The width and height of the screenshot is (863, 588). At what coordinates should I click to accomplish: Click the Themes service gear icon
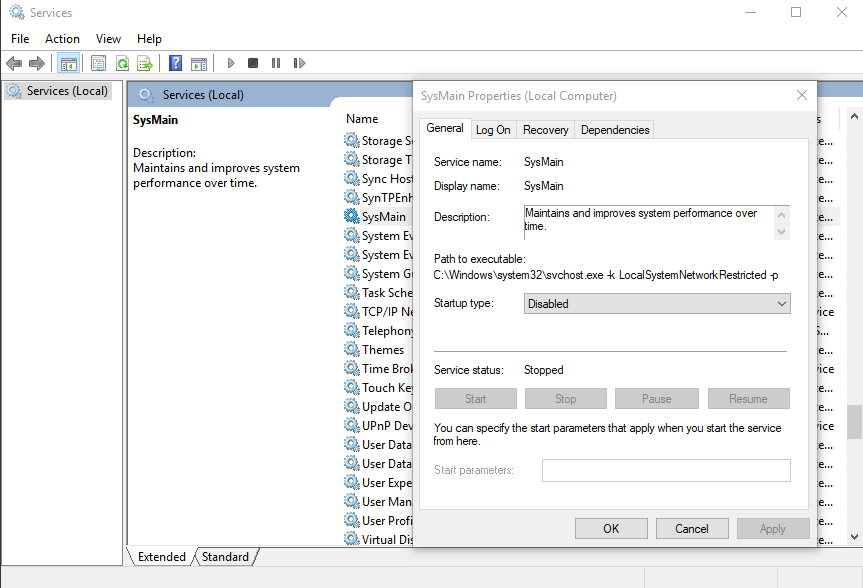click(x=352, y=349)
